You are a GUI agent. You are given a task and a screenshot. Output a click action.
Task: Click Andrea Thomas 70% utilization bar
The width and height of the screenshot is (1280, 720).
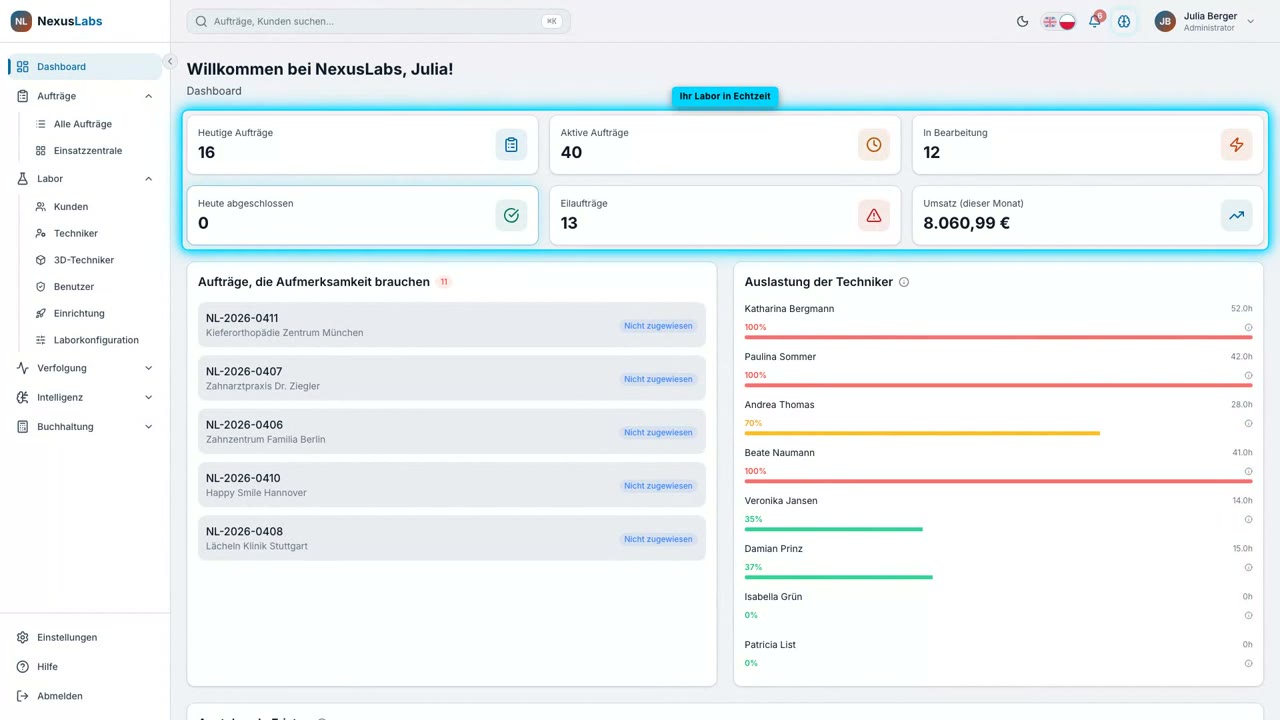point(922,433)
